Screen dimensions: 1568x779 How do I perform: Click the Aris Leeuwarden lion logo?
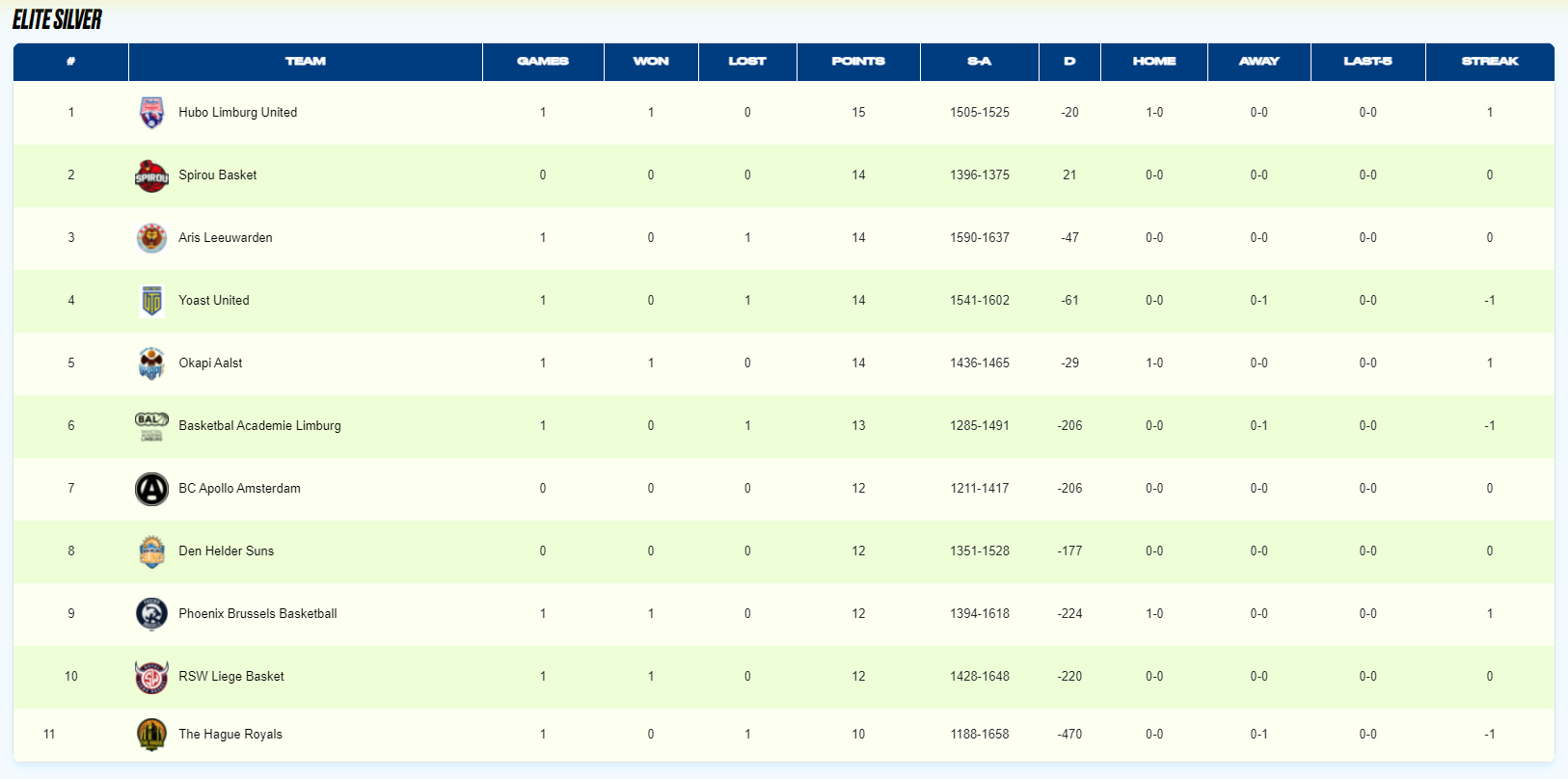coord(151,238)
